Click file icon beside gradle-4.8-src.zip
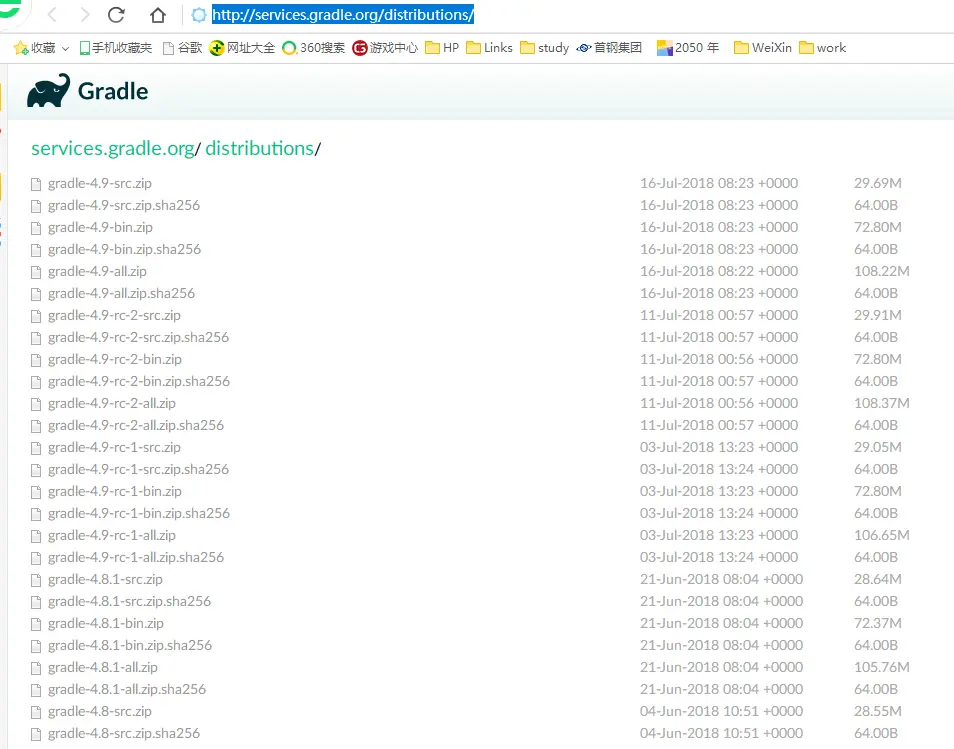This screenshot has height=749, width=954. point(36,711)
